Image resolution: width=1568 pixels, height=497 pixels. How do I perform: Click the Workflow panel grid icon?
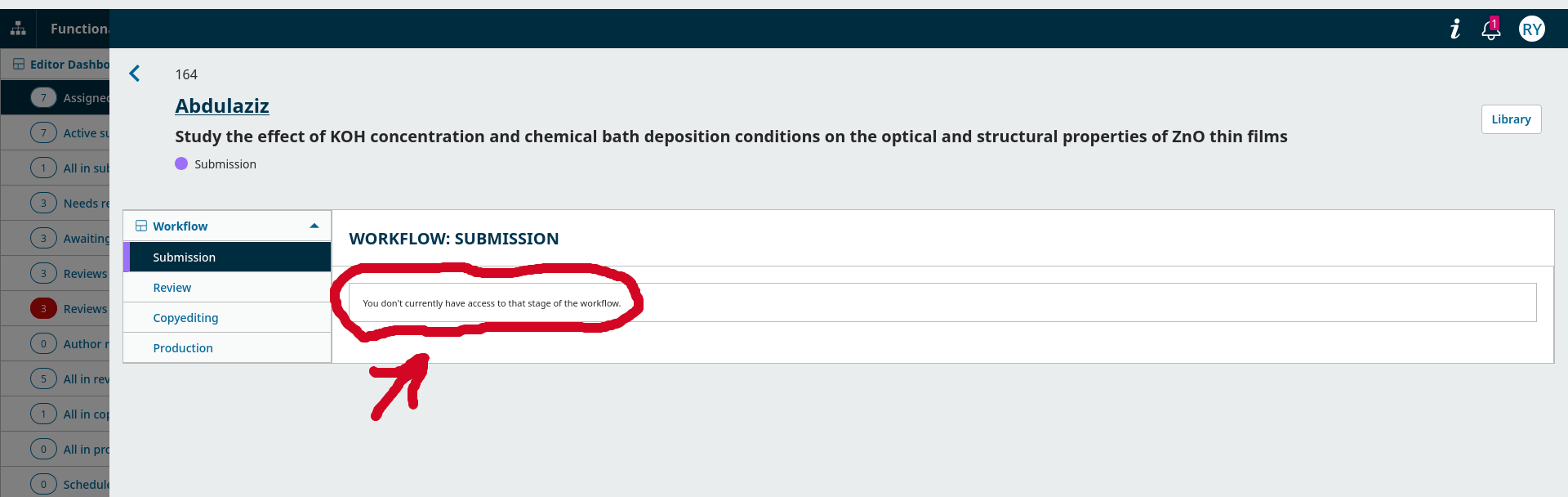coord(141,226)
